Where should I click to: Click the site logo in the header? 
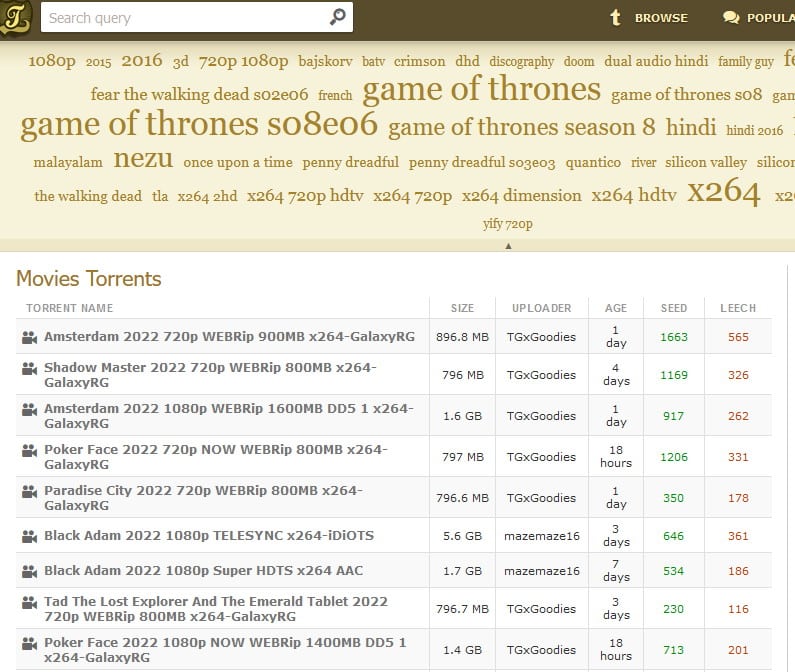15,17
